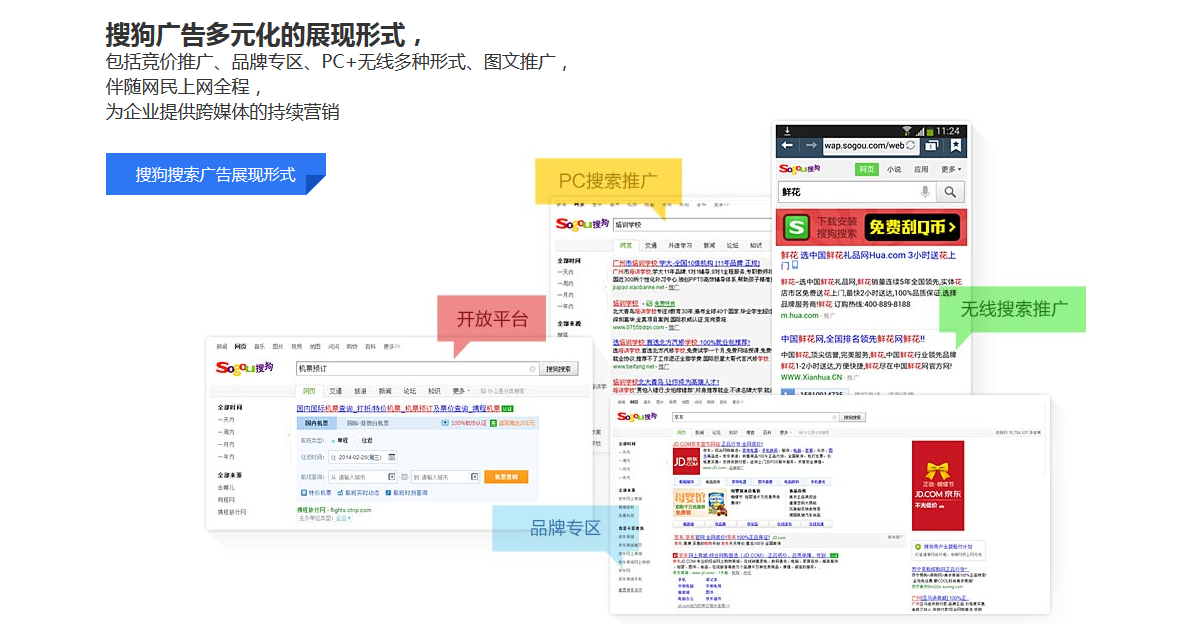This screenshot has height=637, width=1200.
Task: Tap the reload icon in the phone address bar
Action: pos(910,146)
